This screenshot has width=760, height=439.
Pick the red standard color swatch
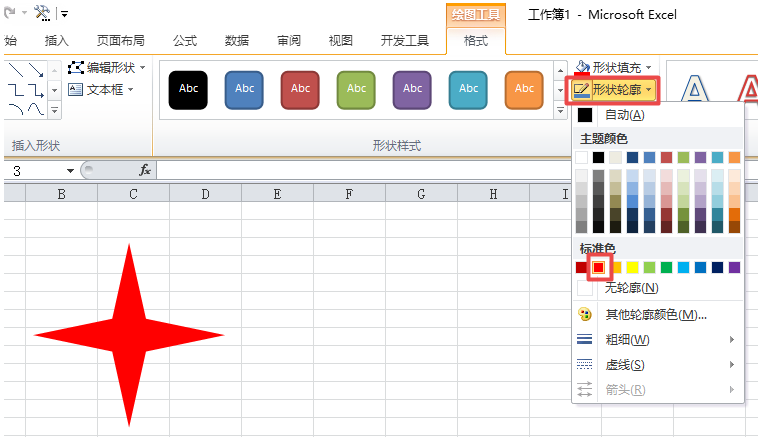click(x=599, y=267)
